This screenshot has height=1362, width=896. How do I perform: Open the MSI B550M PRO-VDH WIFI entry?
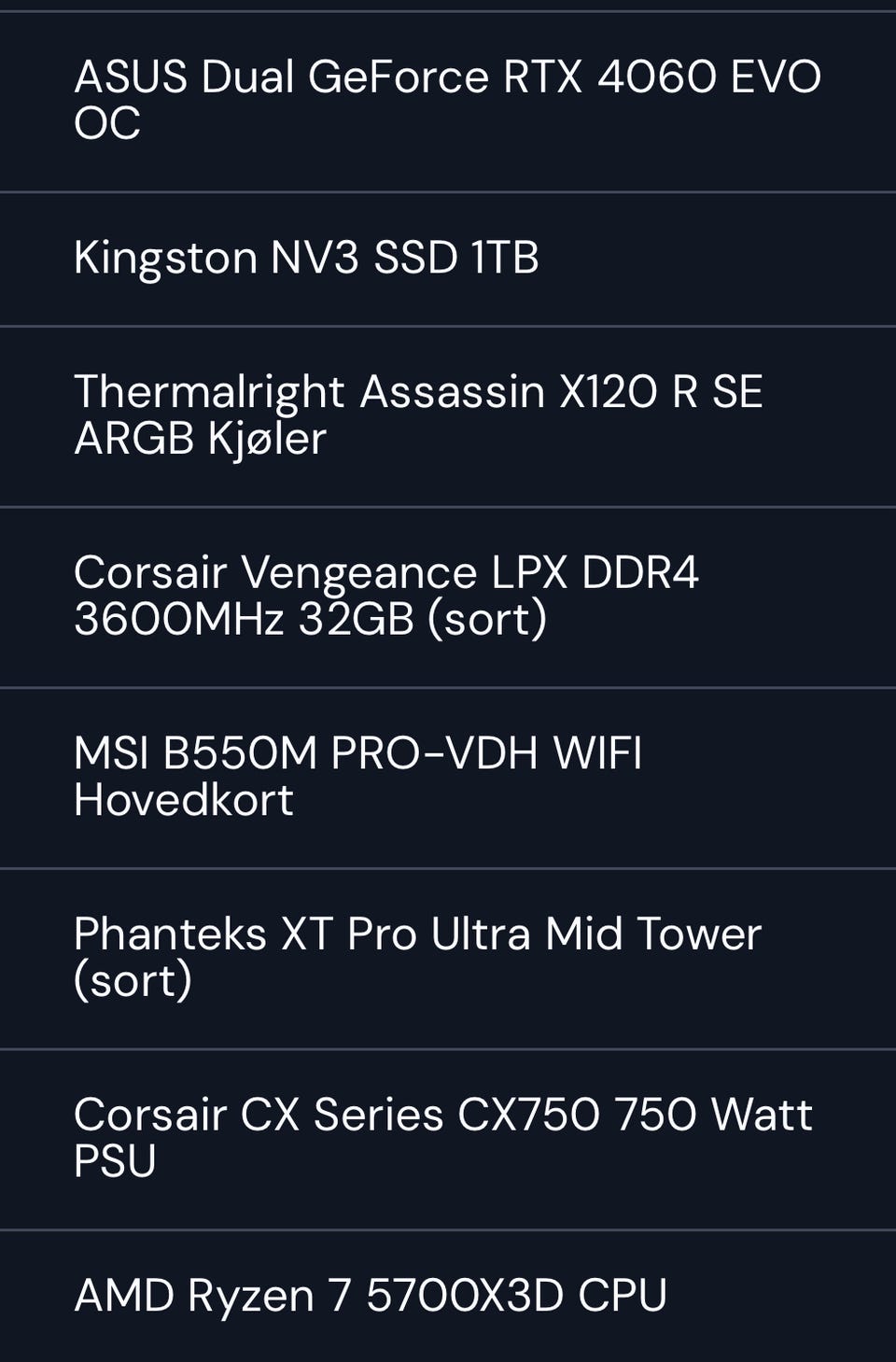448,778
